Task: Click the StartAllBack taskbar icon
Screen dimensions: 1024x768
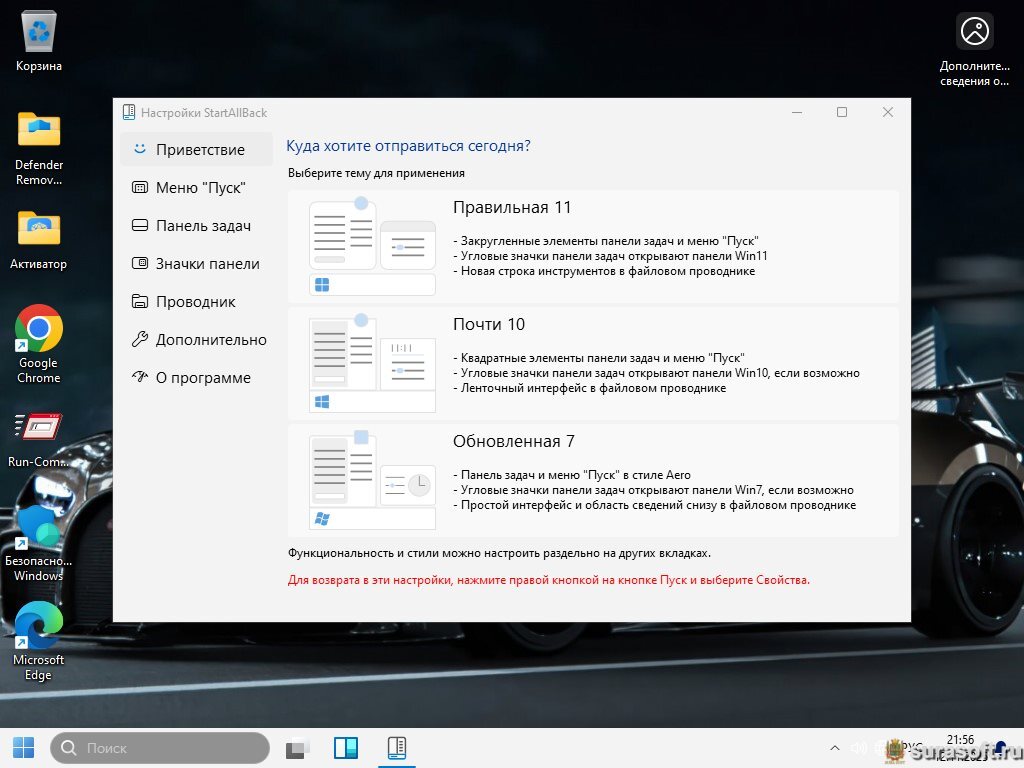Action: [396, 748]
